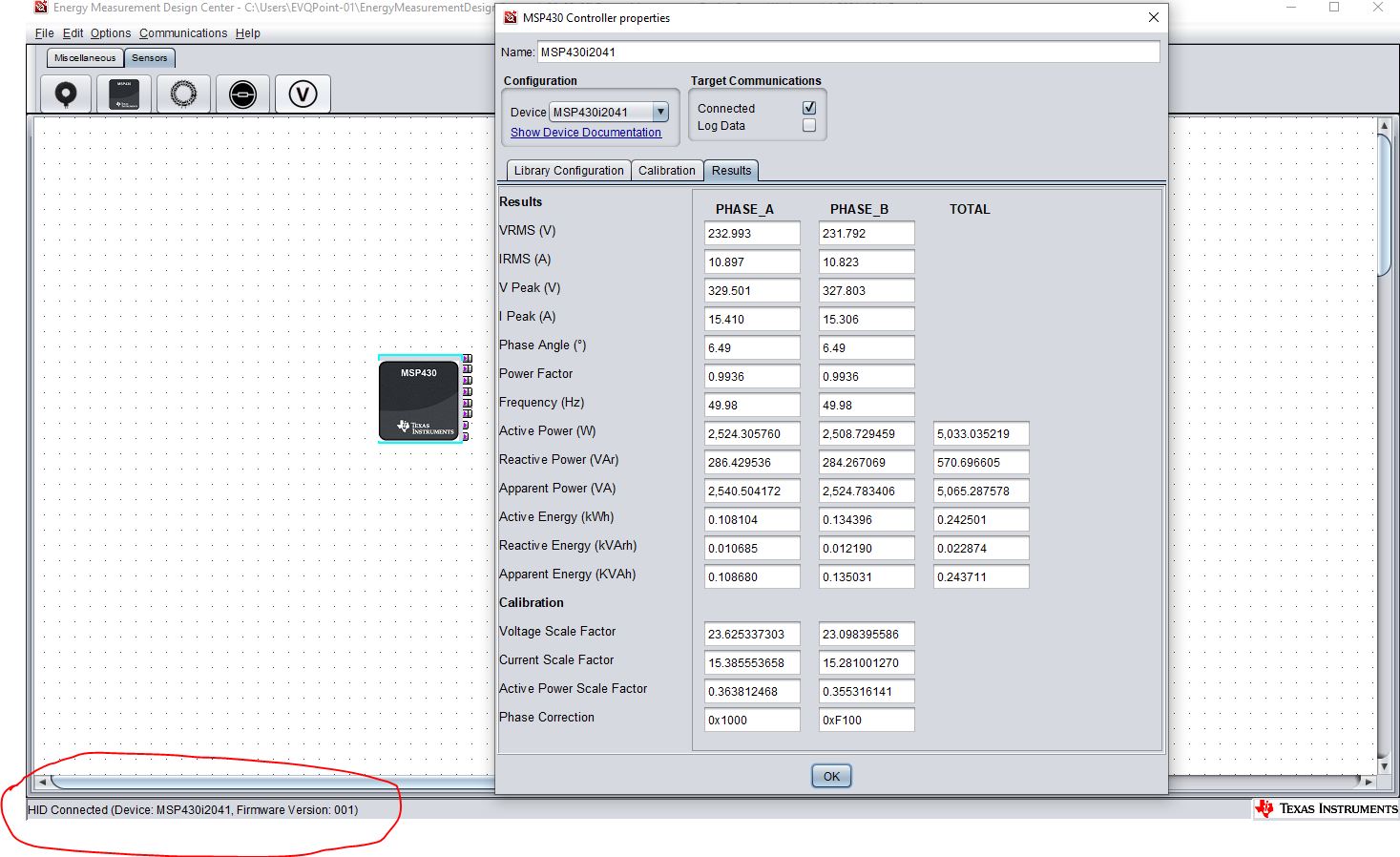This screenshot has height=857, width=1400.
Task: Open the Communications menu
Action: point(183,32)
